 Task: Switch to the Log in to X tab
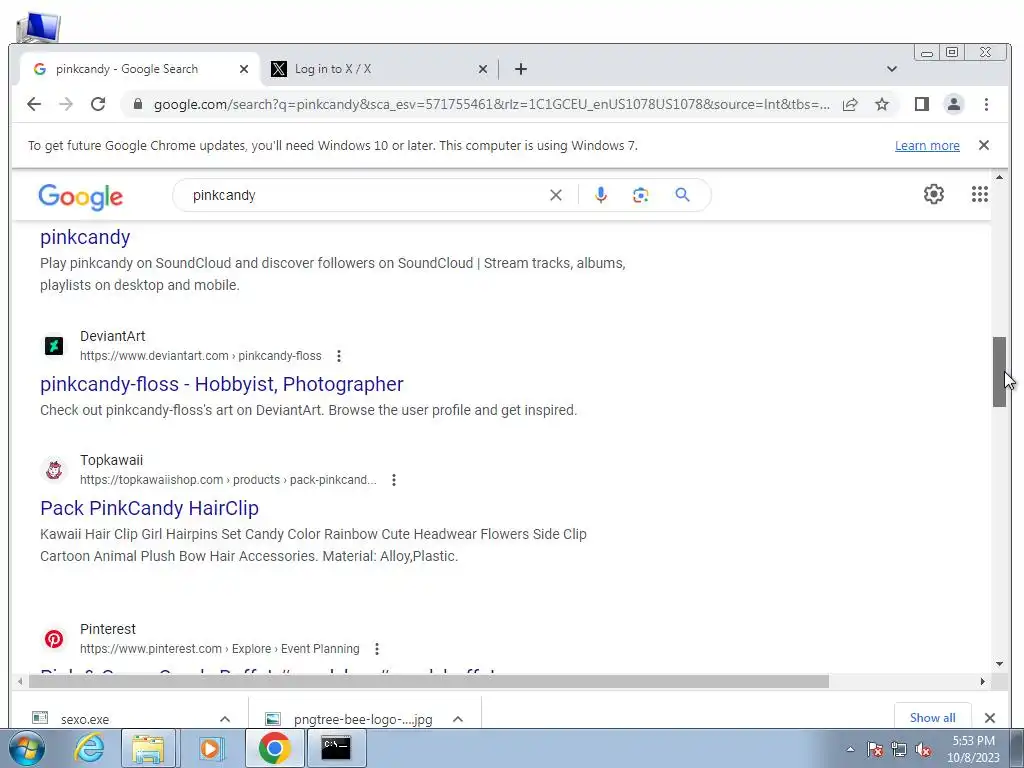tap(379, 69)
